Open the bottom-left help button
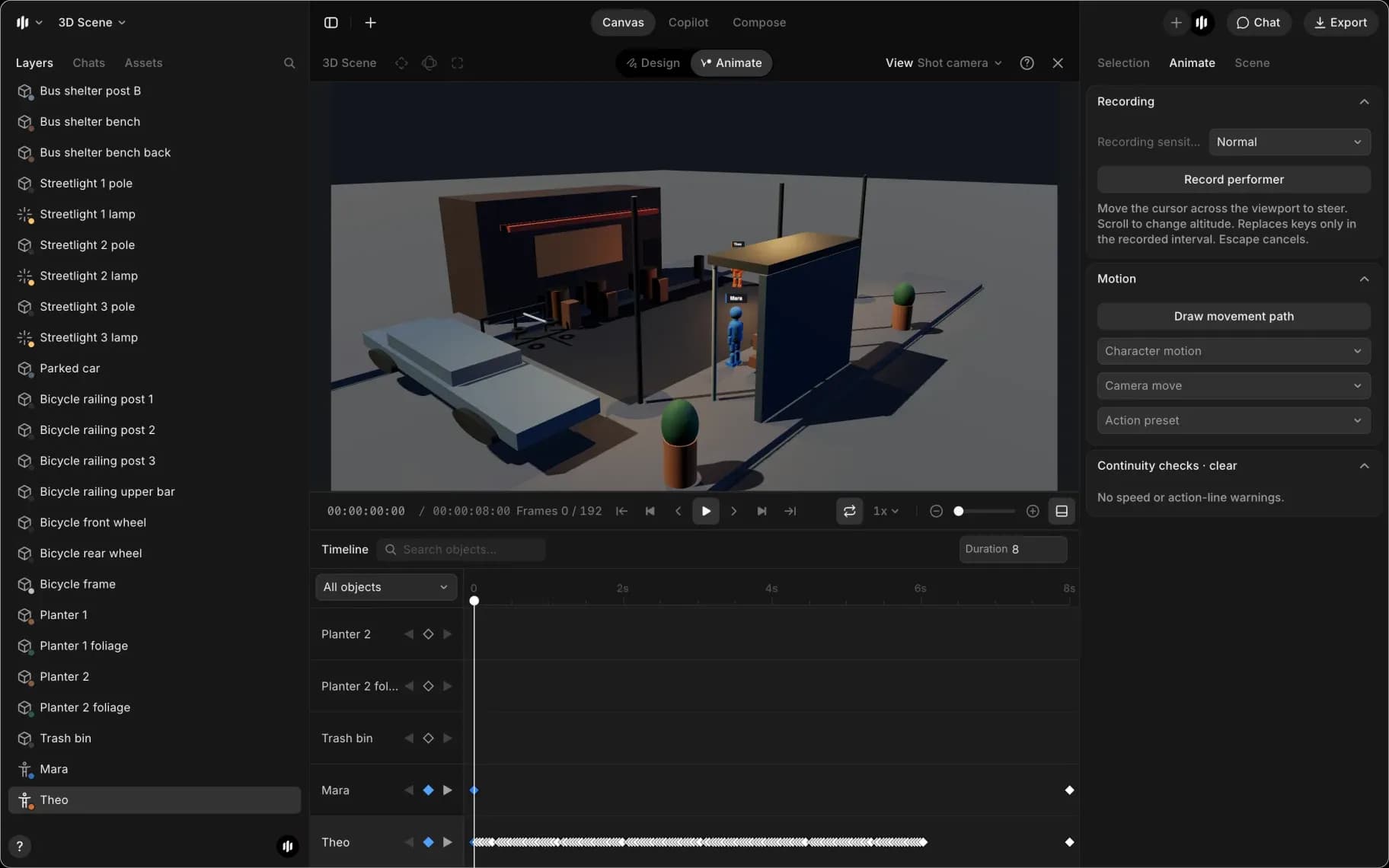1389x868 pixels. [20, 846]
